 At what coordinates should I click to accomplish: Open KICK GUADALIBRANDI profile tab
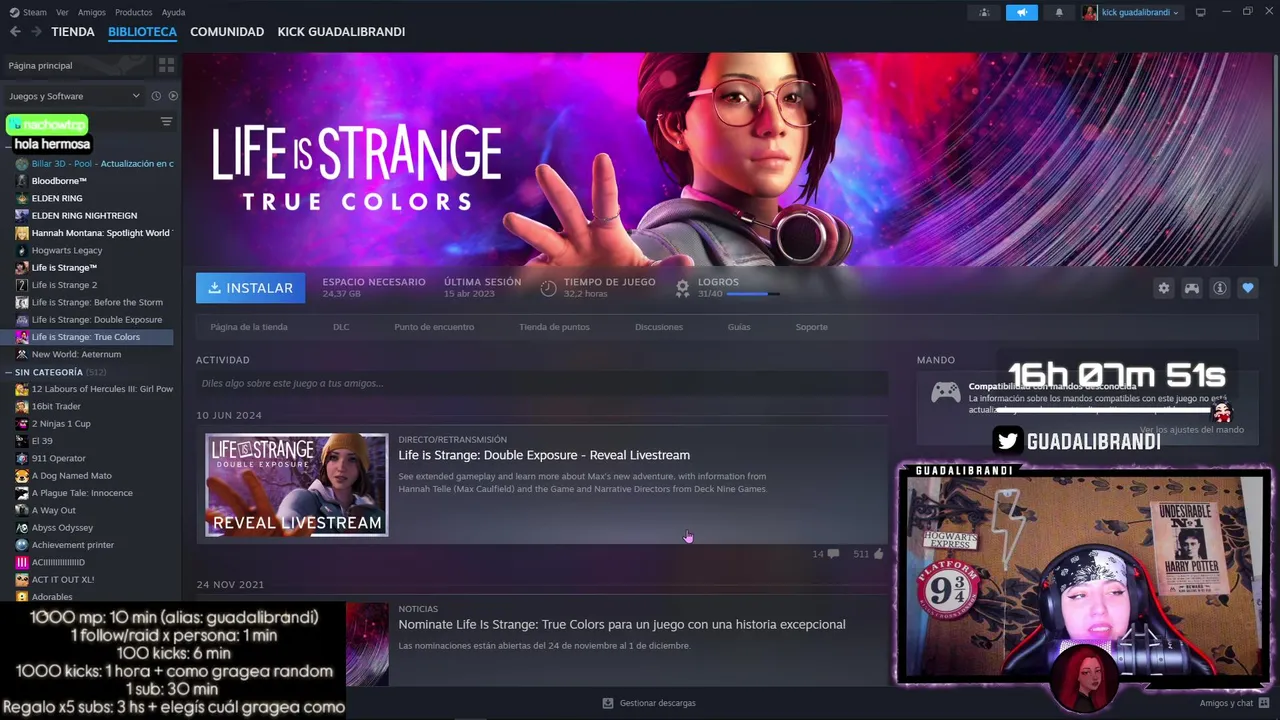point(341,32)
